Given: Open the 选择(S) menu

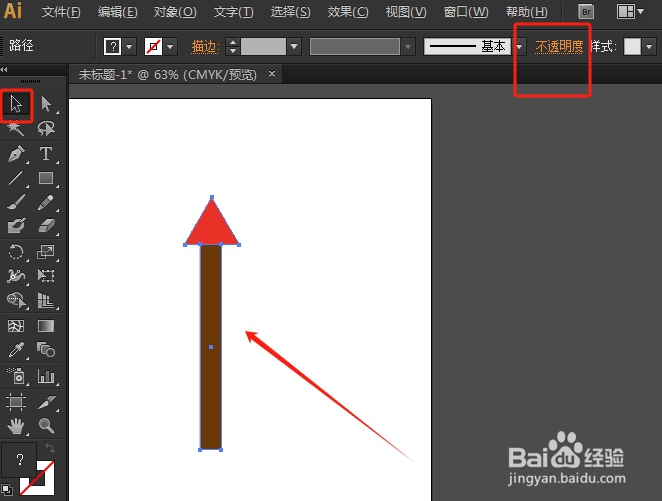Looking at the screenshot, I should tap(290, 12).
